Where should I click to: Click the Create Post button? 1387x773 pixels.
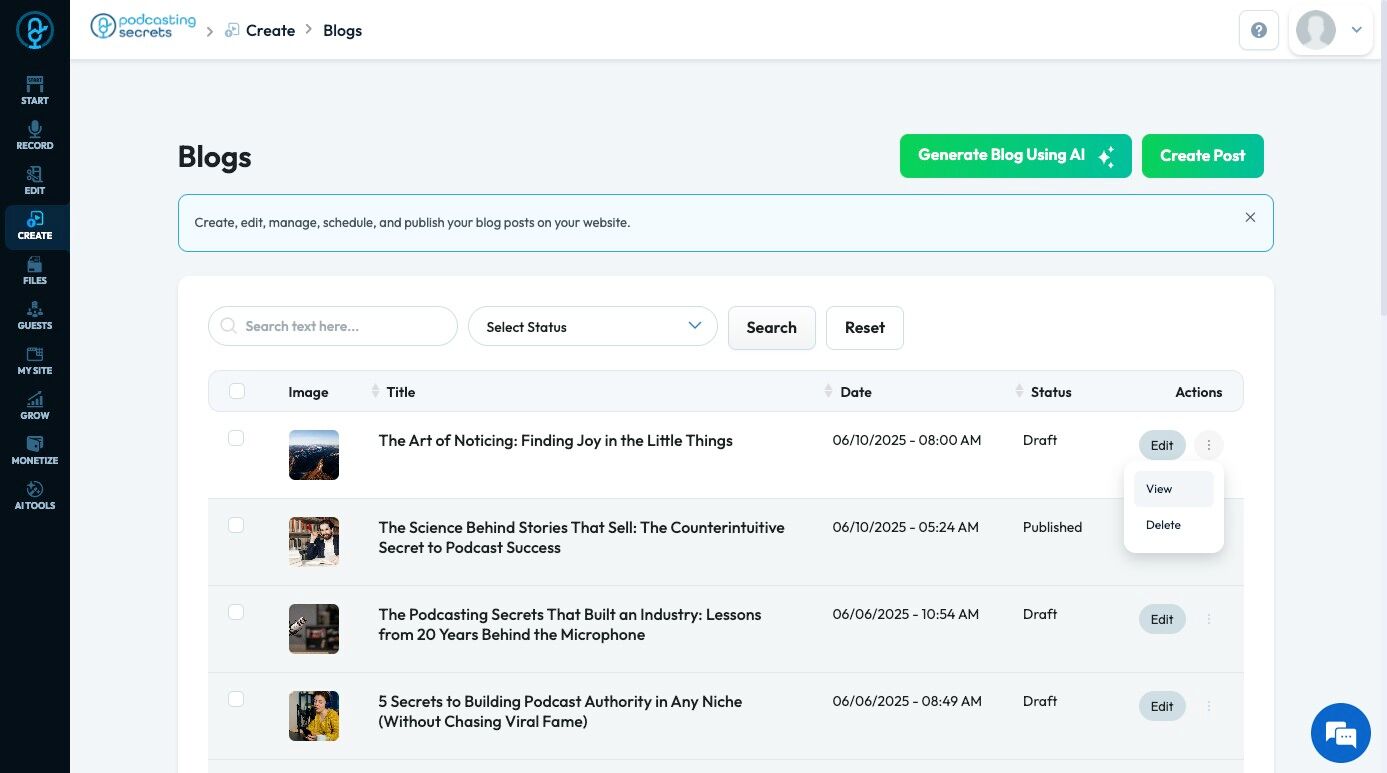pyautogui.click(x=1202, y=156)
